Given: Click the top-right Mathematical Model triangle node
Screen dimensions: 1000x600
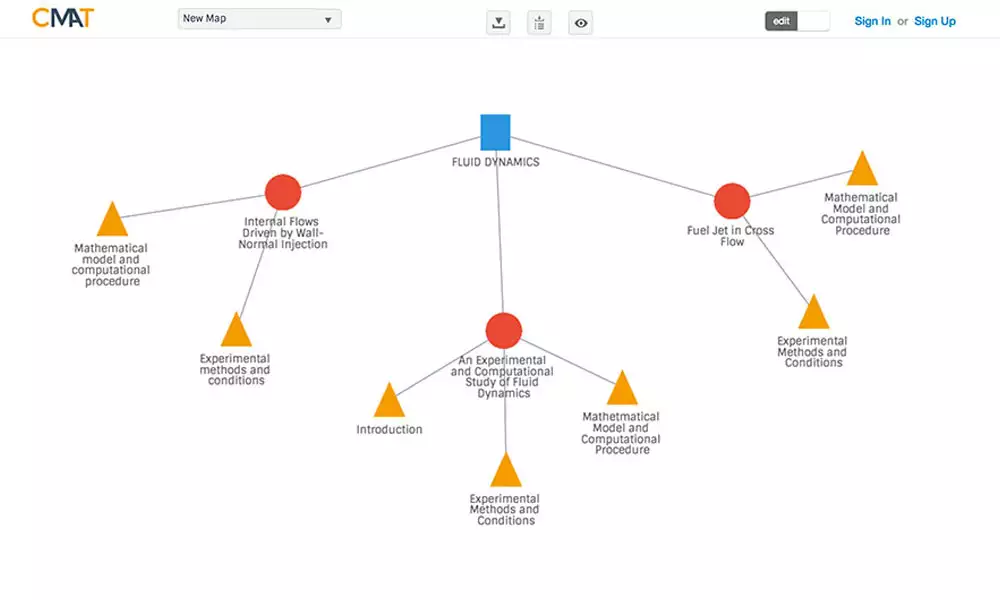Looking at the screenshot, I should pyautogui.click(x=862, y=171).
